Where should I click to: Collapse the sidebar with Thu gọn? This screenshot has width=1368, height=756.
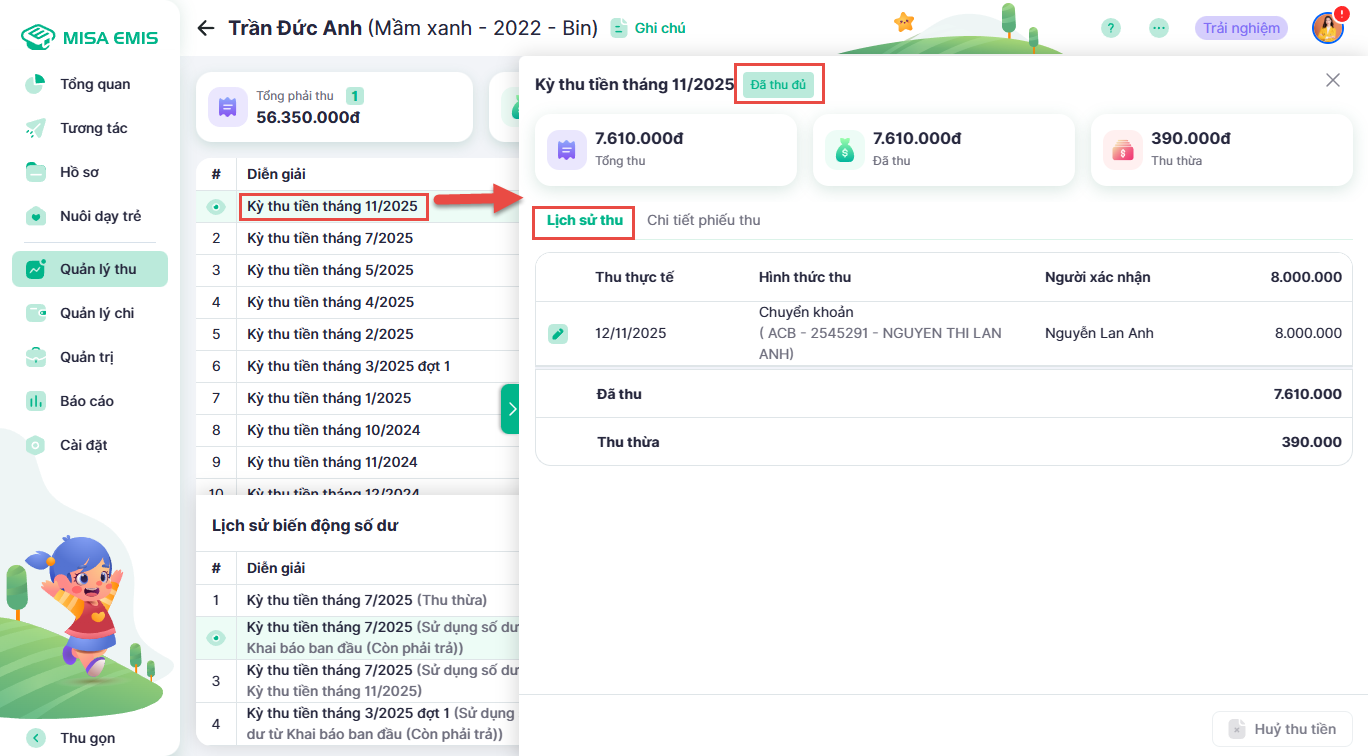pos(88,738)
